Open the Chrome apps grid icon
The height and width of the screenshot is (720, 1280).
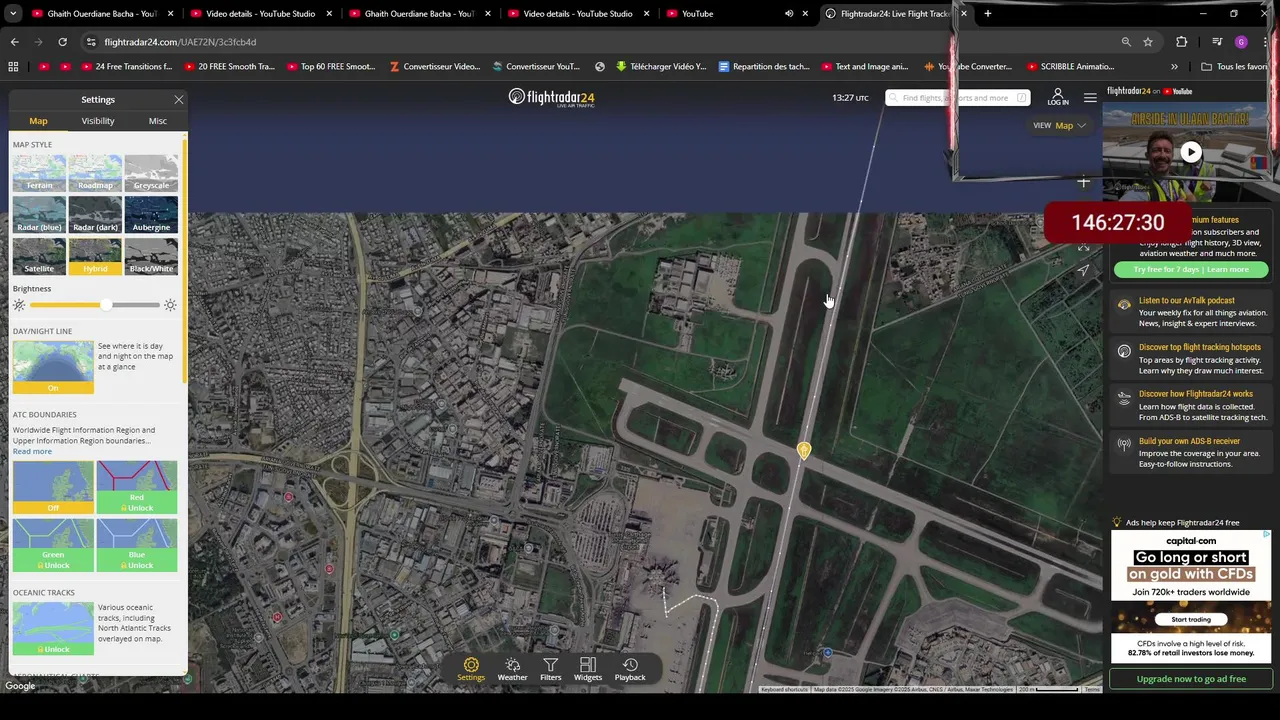(13, 66)
